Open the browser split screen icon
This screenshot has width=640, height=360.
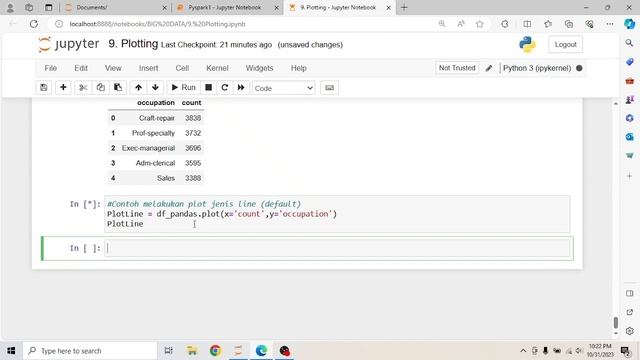[x=527, y=24]
